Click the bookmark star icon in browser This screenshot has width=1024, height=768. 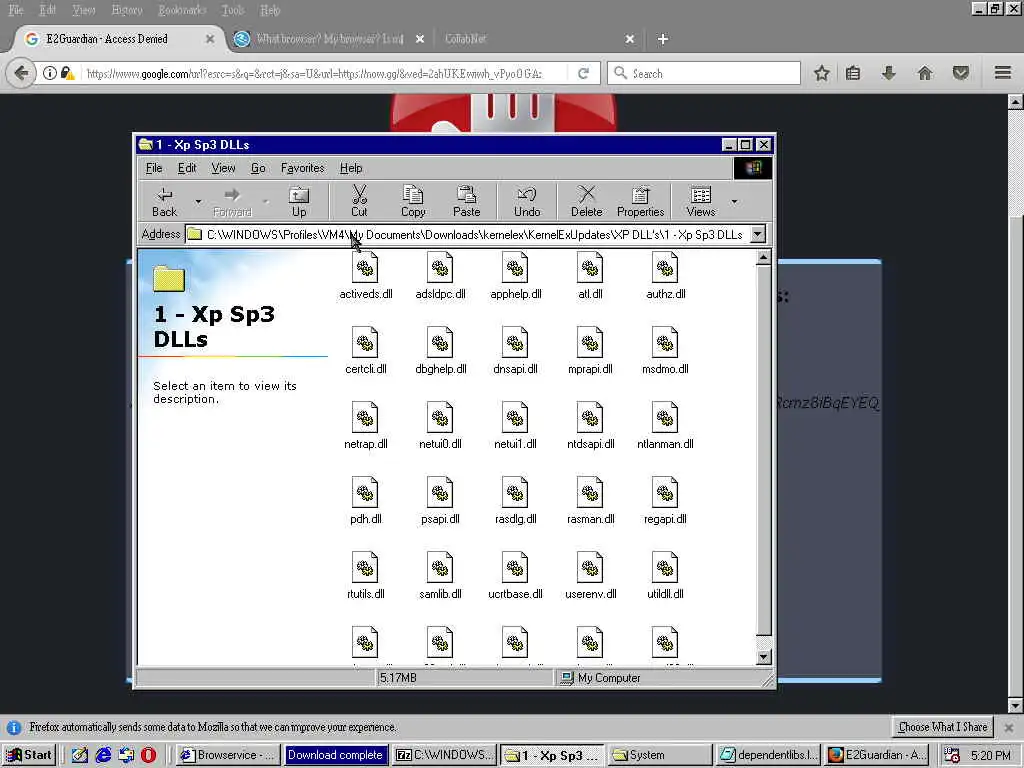pyautogui.click(x=822, y=73)
